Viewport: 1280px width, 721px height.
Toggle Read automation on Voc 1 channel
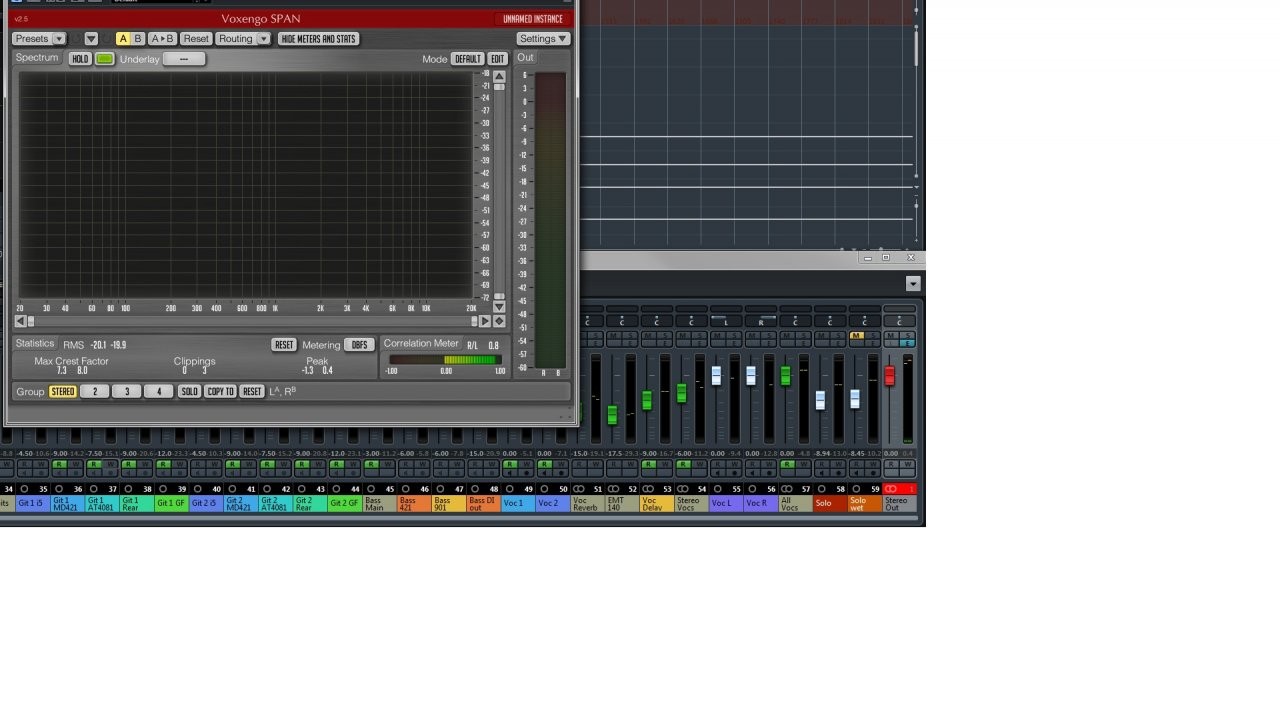(510, 465)
